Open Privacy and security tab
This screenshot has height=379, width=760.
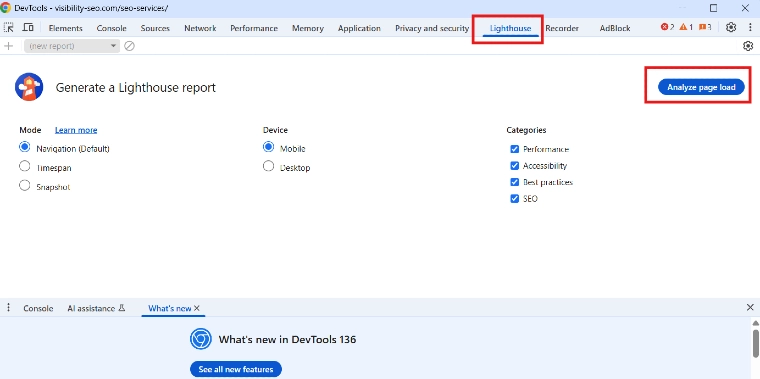[432, 28]
